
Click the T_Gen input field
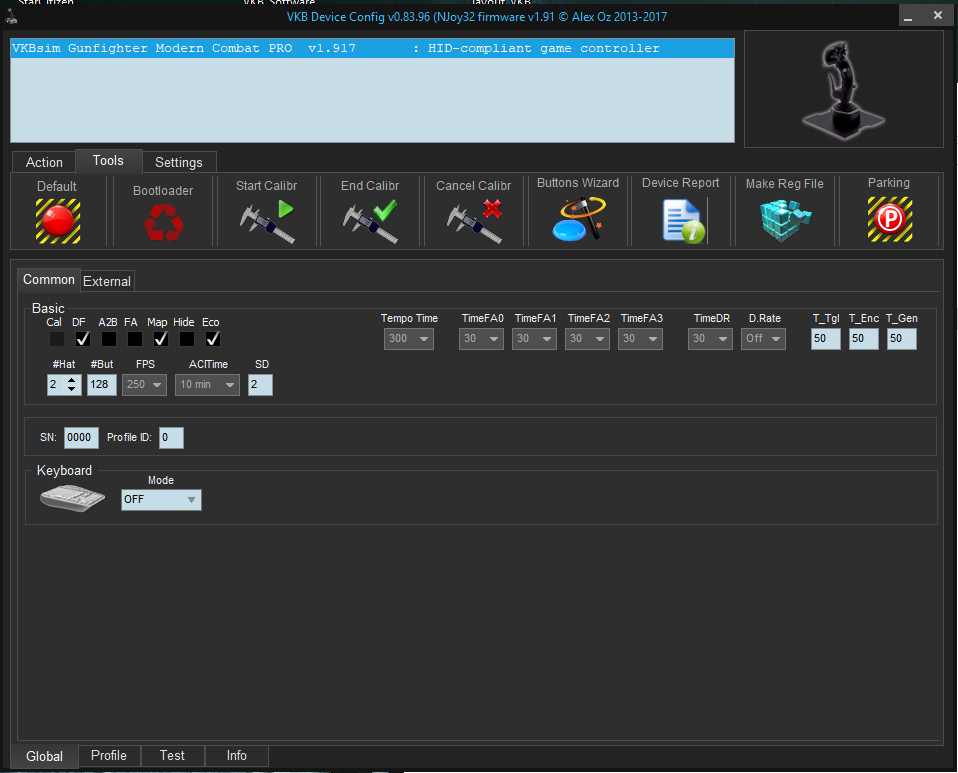pos(901,339)
